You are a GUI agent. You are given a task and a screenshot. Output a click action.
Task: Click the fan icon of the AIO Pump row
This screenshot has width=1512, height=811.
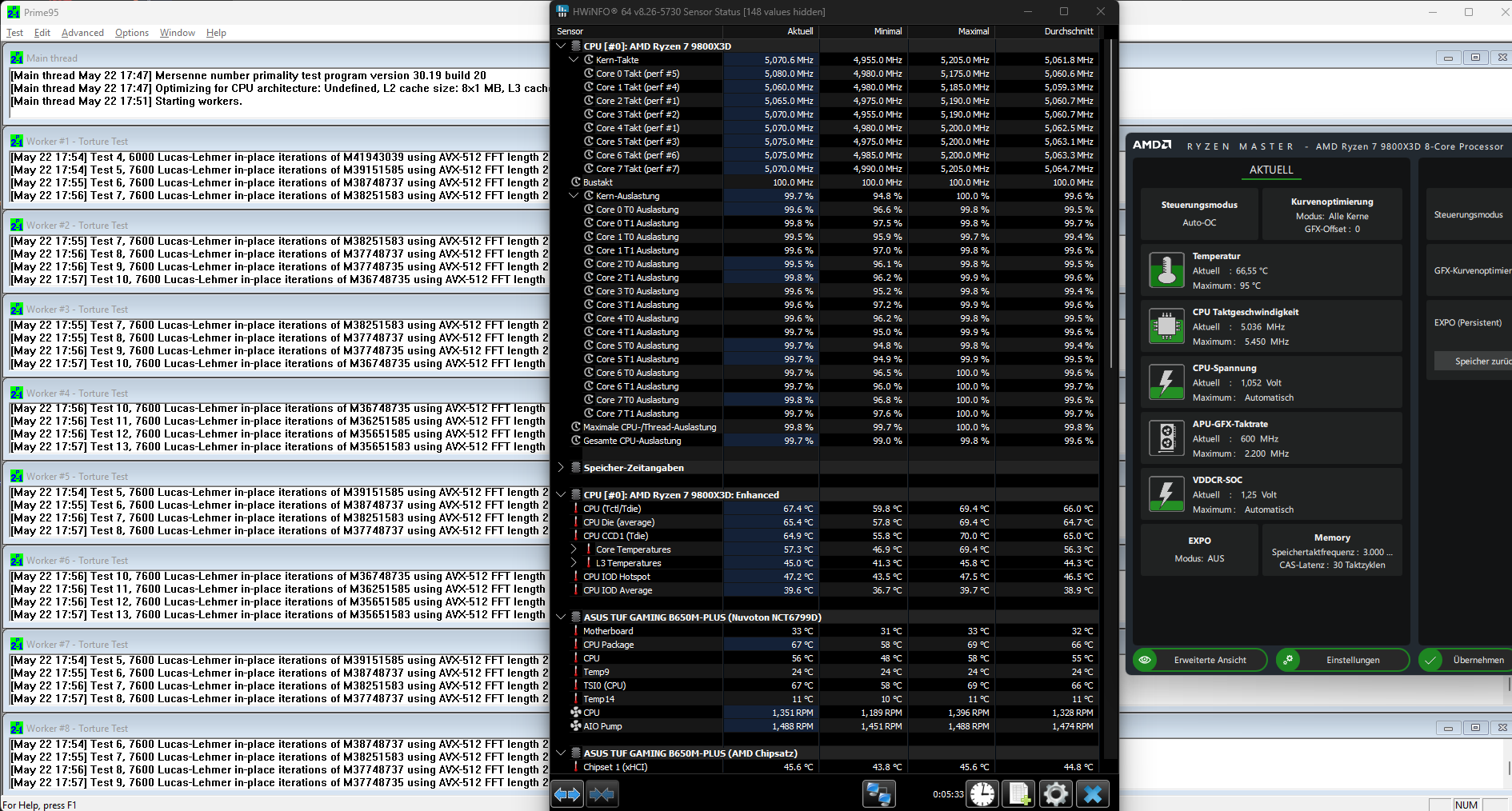point(575,725)
